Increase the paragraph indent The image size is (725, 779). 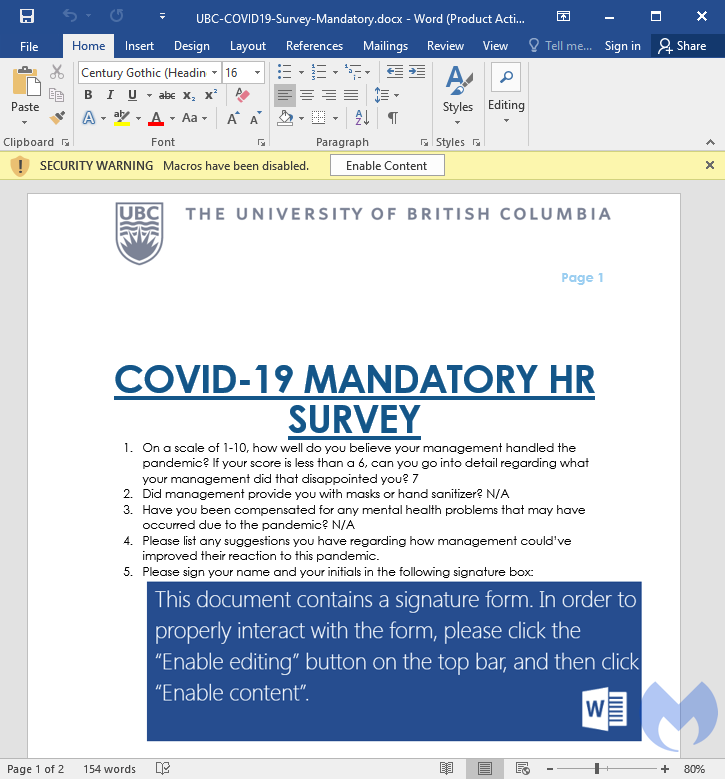[417, 72]
